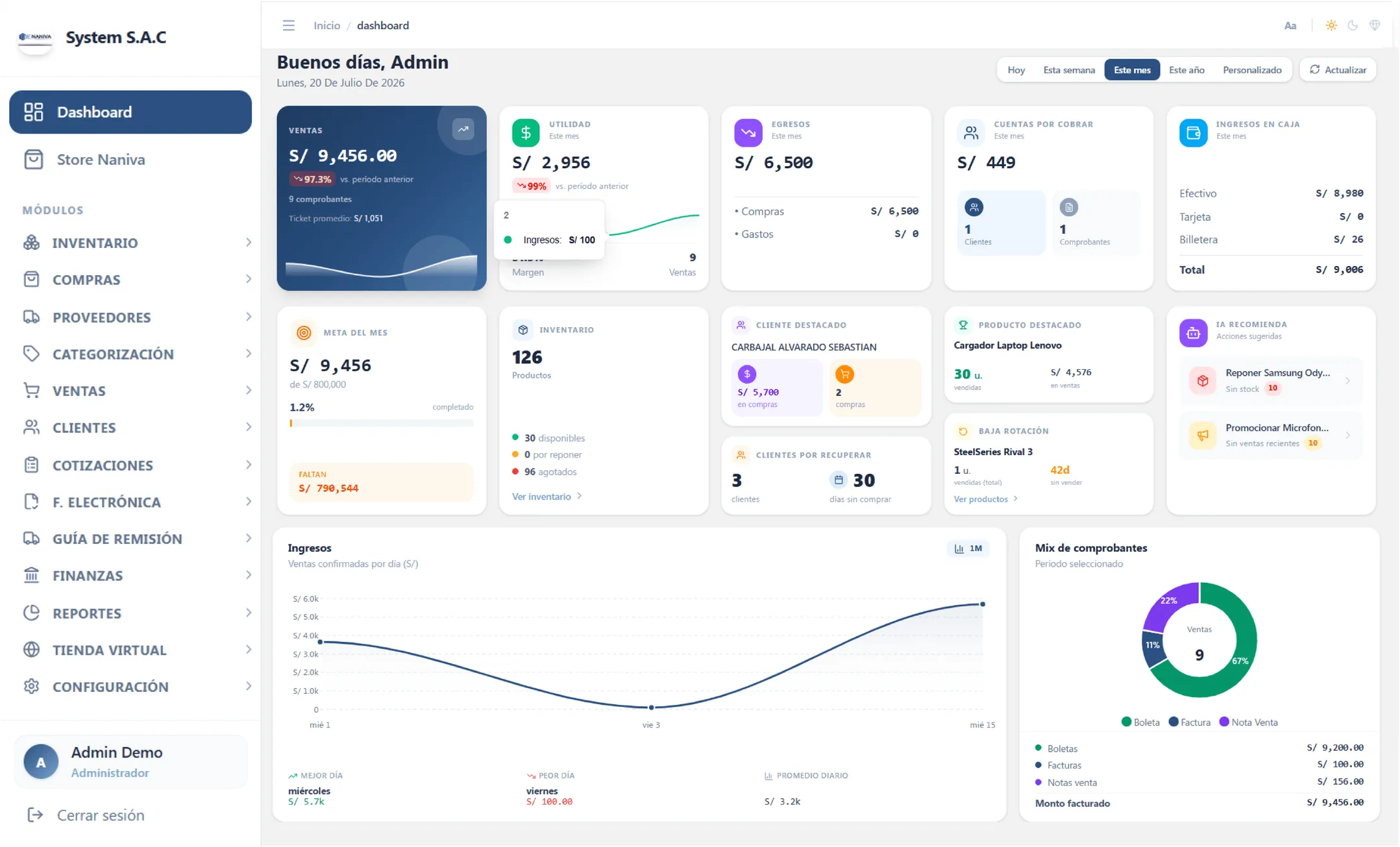The height and width of the screenshot is (847, 1400).
Task: Click the trend arrow icon on Ventas card
Action: (463, 129)
